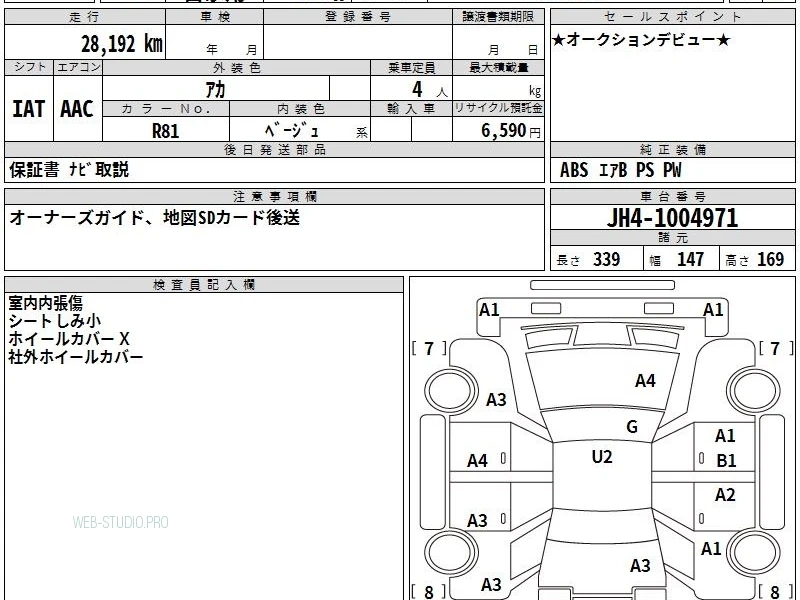Select the AAC air conditioner value

pyautogui.click(x=77, y=109)
